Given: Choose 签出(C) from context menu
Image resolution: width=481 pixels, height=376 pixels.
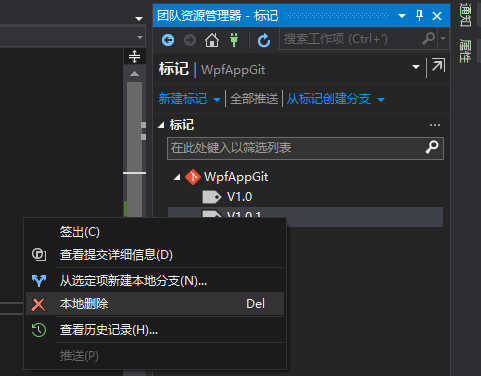Looking at the screenshot, I should pos(155,232).
